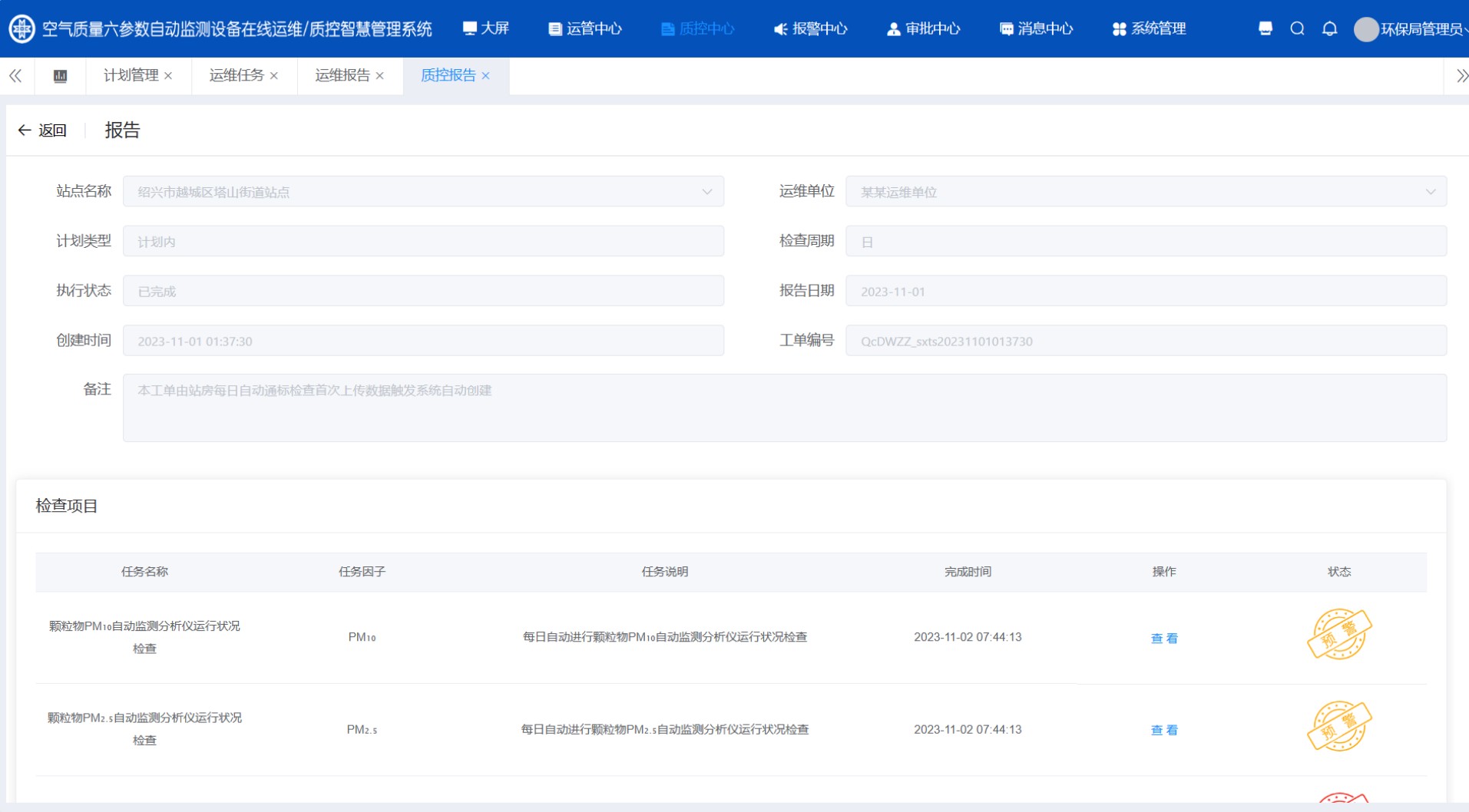
Task: Click the warning stamp in PM10 row
Action: (x=1338, y=635)
